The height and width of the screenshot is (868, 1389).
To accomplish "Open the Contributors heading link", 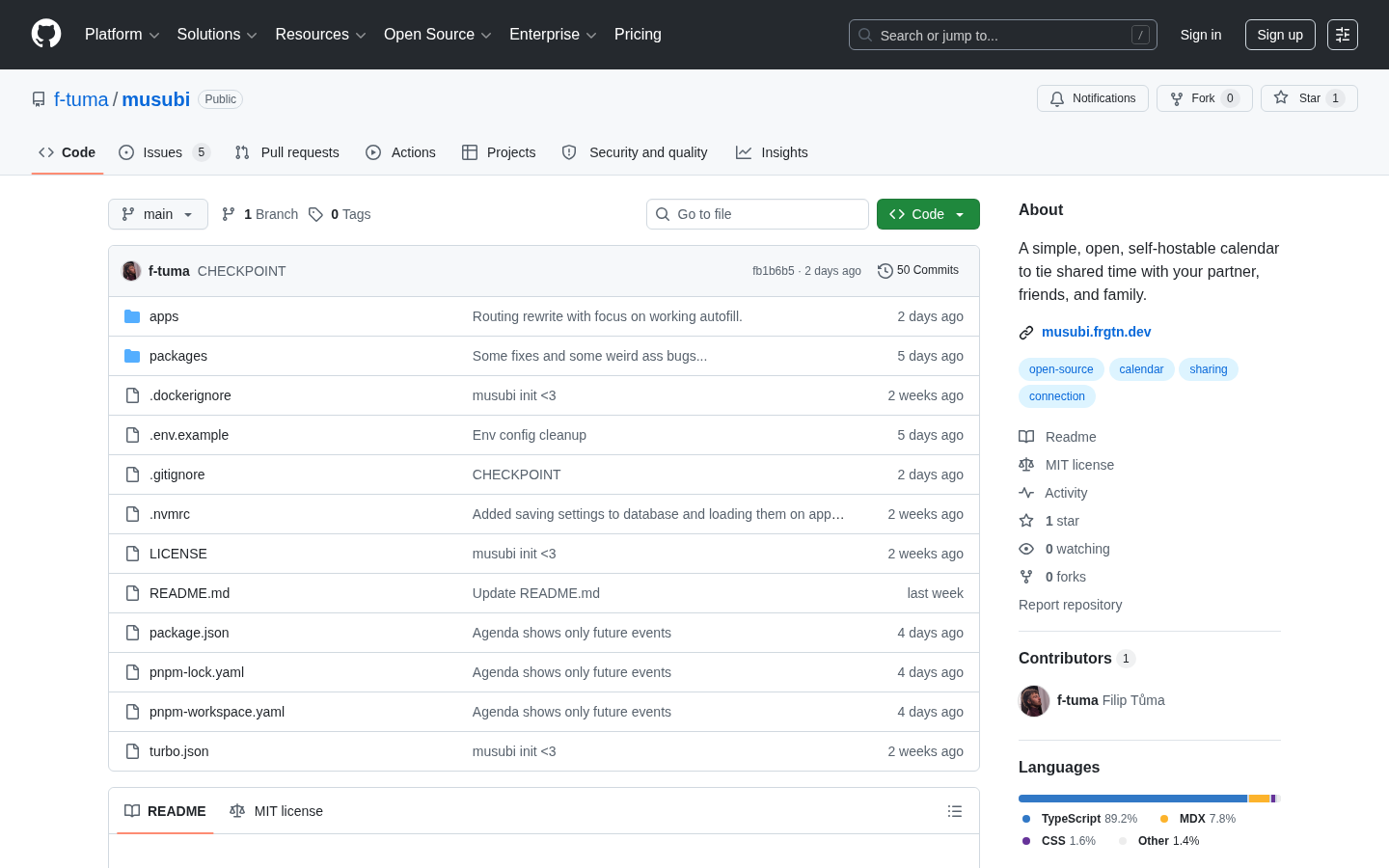I will click(1076, 658).
